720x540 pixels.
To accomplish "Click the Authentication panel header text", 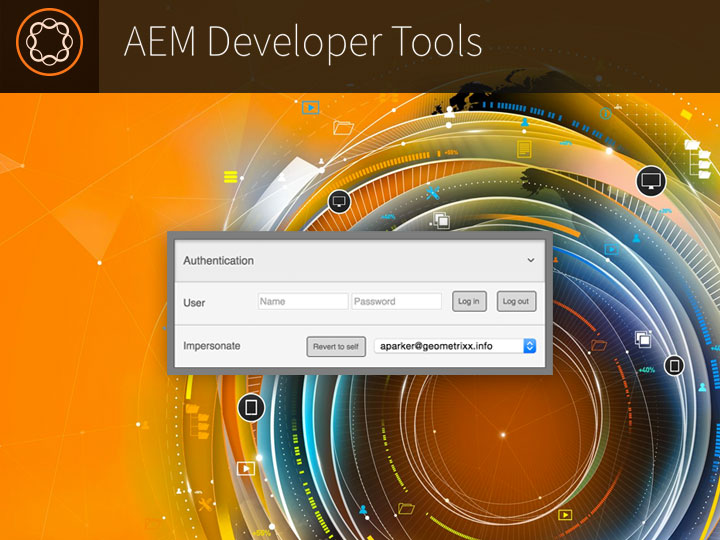I will (219, 260).
